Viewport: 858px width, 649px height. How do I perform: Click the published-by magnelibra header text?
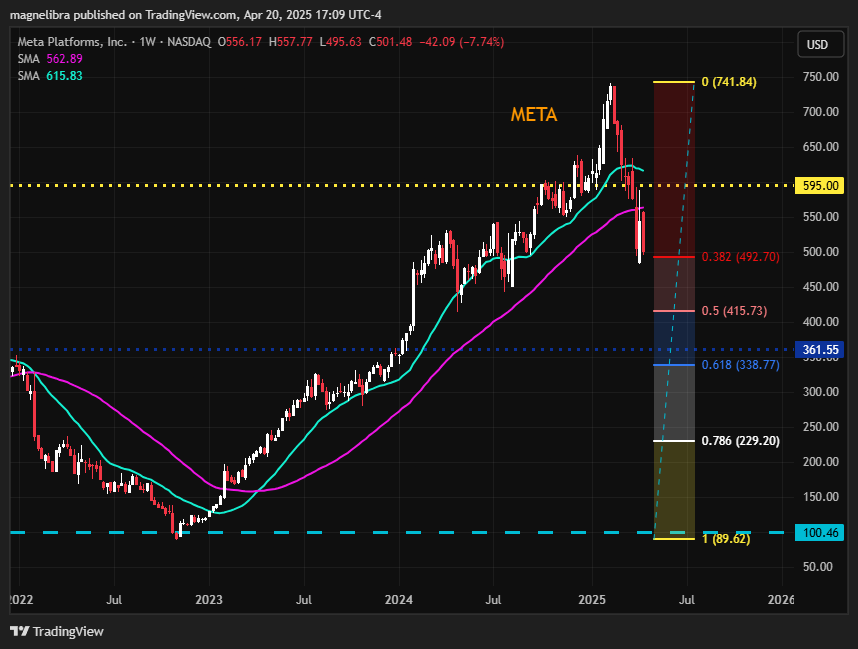(196, 15)
